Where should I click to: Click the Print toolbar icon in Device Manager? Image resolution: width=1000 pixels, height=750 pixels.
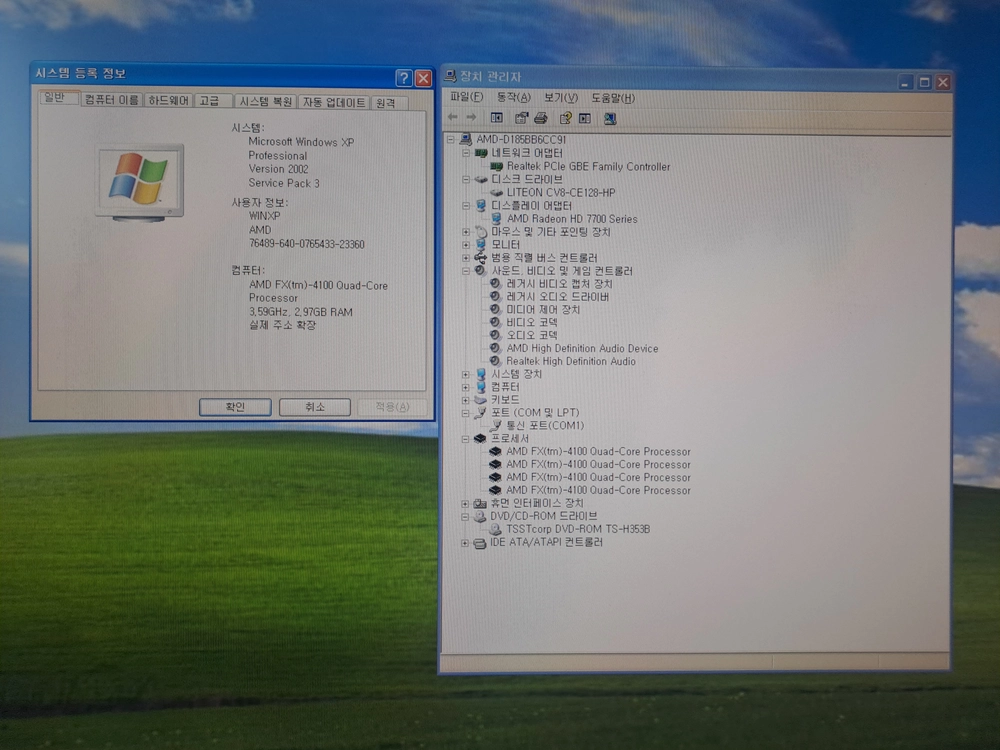[x=540, y=118]
